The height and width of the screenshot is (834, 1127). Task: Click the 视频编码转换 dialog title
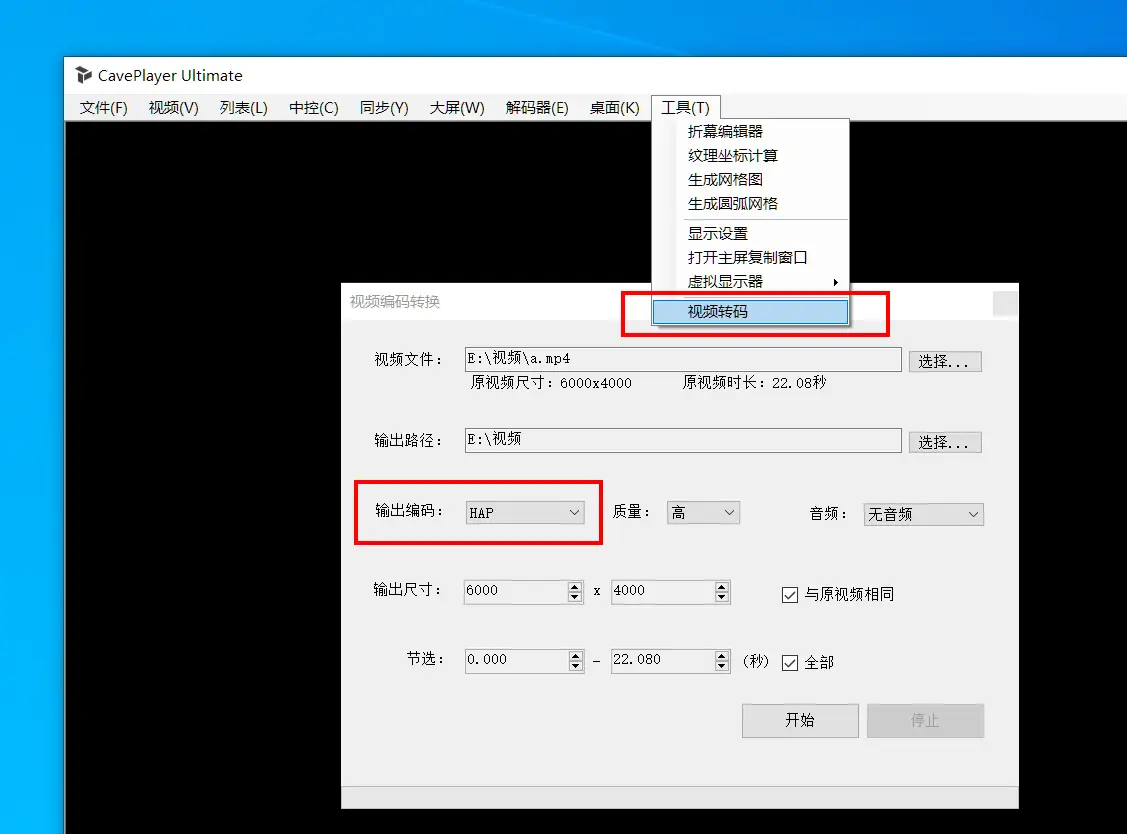pos(395,302)
